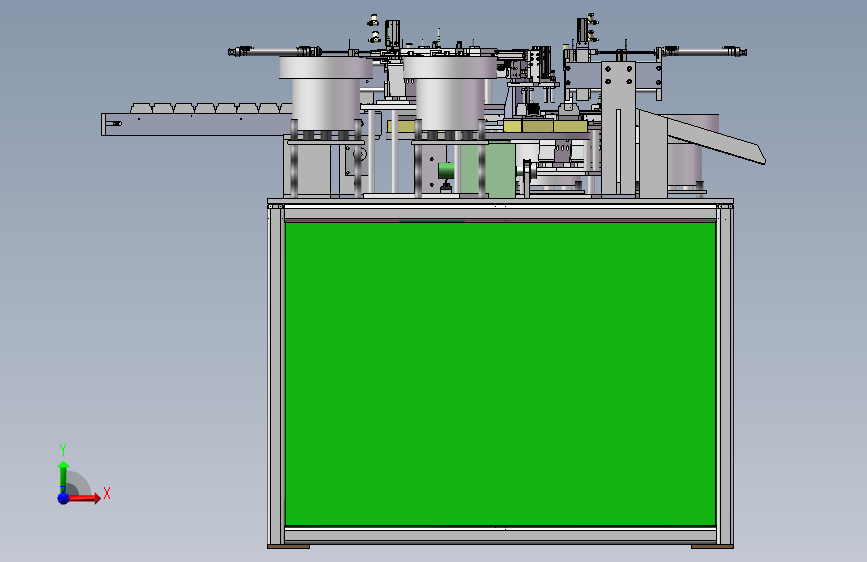
Task: Select the large green cabinet door panel
Action: (x=500, y=374)
